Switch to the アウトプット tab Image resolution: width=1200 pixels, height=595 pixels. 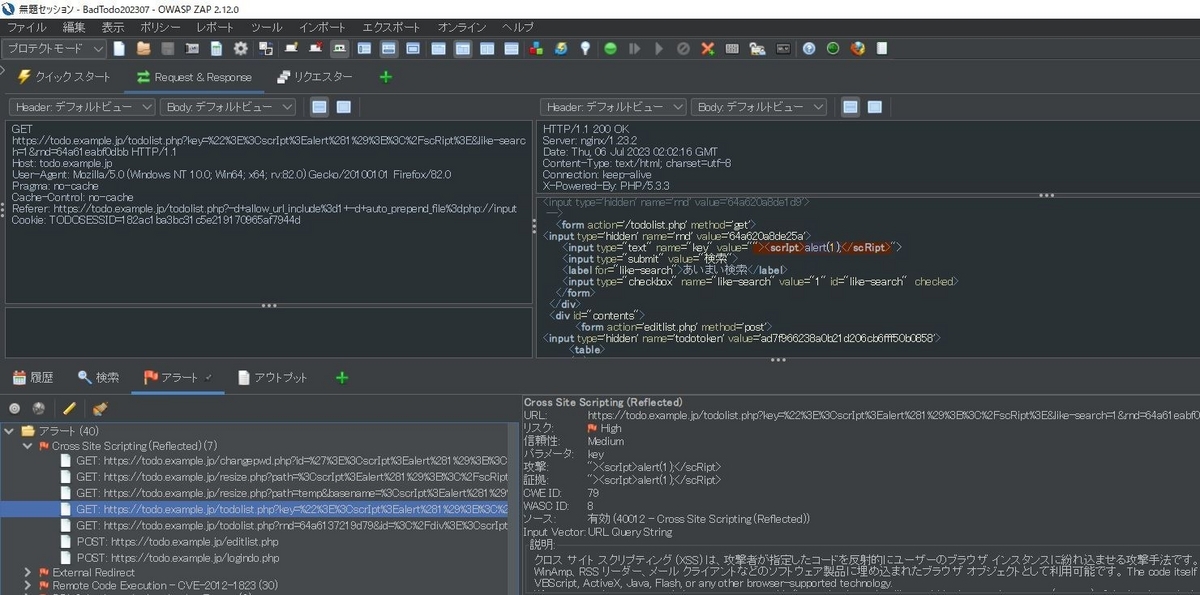click(273, 377)
